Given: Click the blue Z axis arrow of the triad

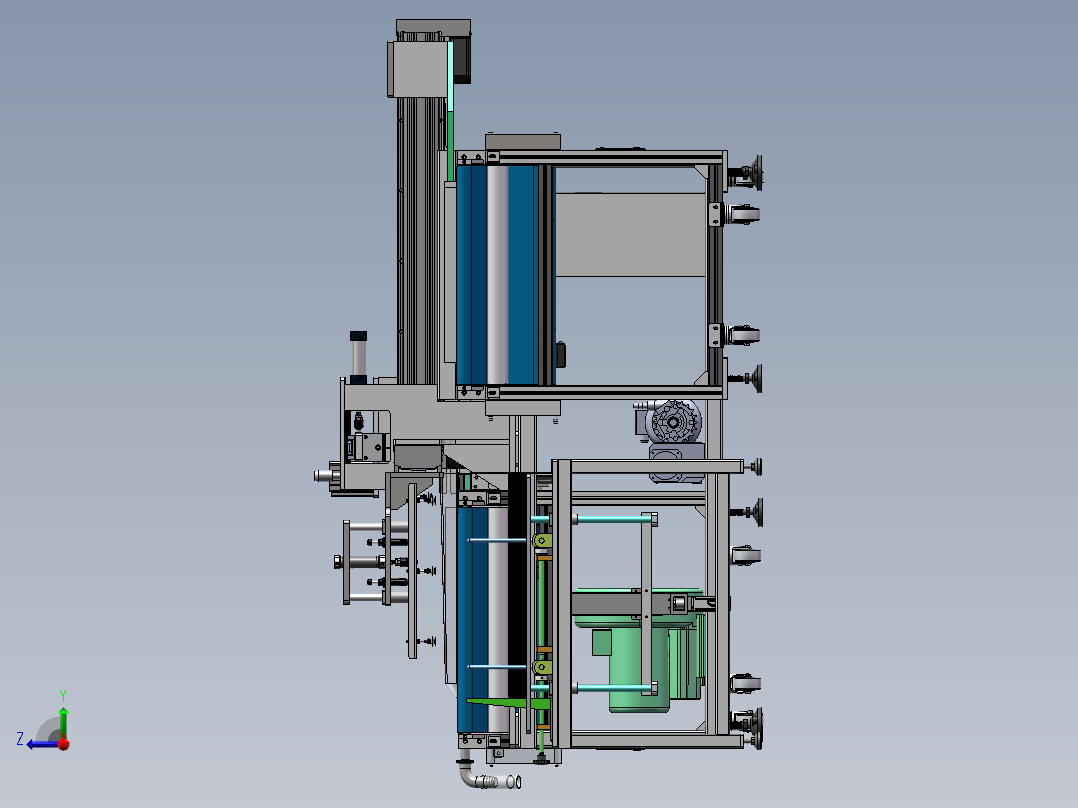Looking at the screenshot, I should click(x=41, y=744).
